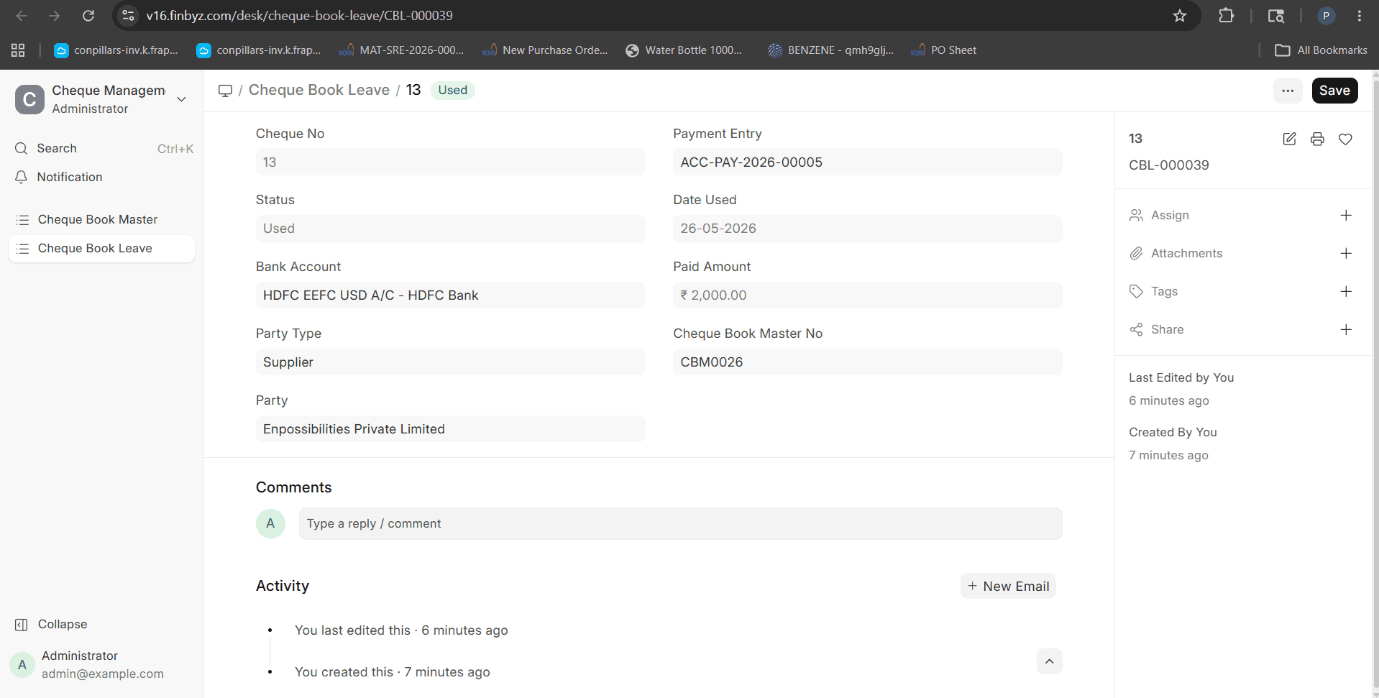Click the scroll-to-top chevron button

[1049, 661]
